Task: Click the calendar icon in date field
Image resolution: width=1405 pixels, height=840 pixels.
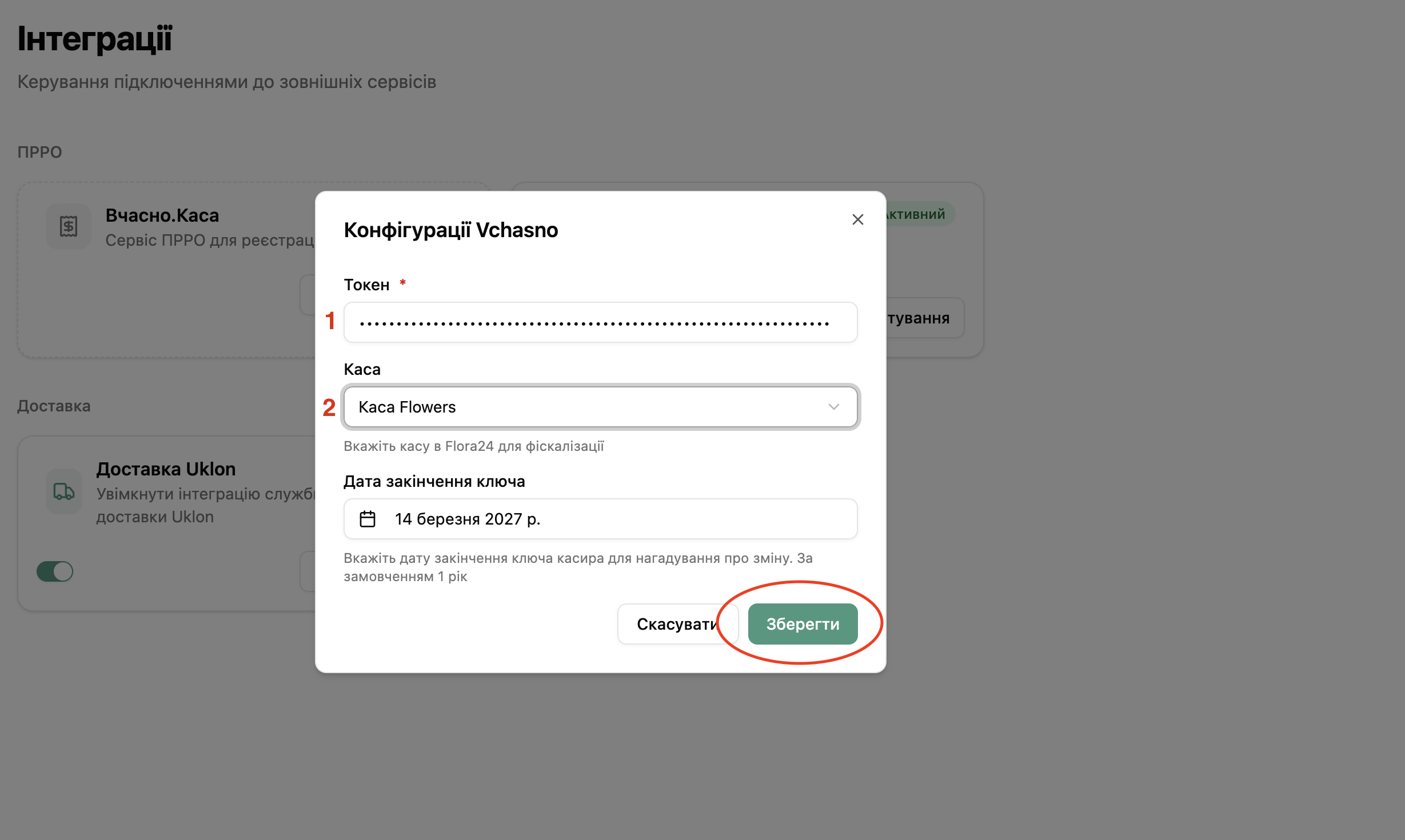Action: tap(368, 519)
